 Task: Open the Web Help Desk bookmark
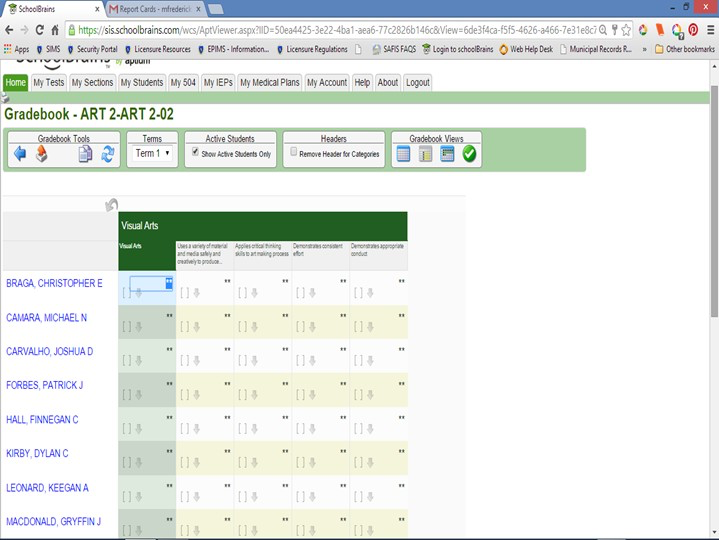point(526,49)
